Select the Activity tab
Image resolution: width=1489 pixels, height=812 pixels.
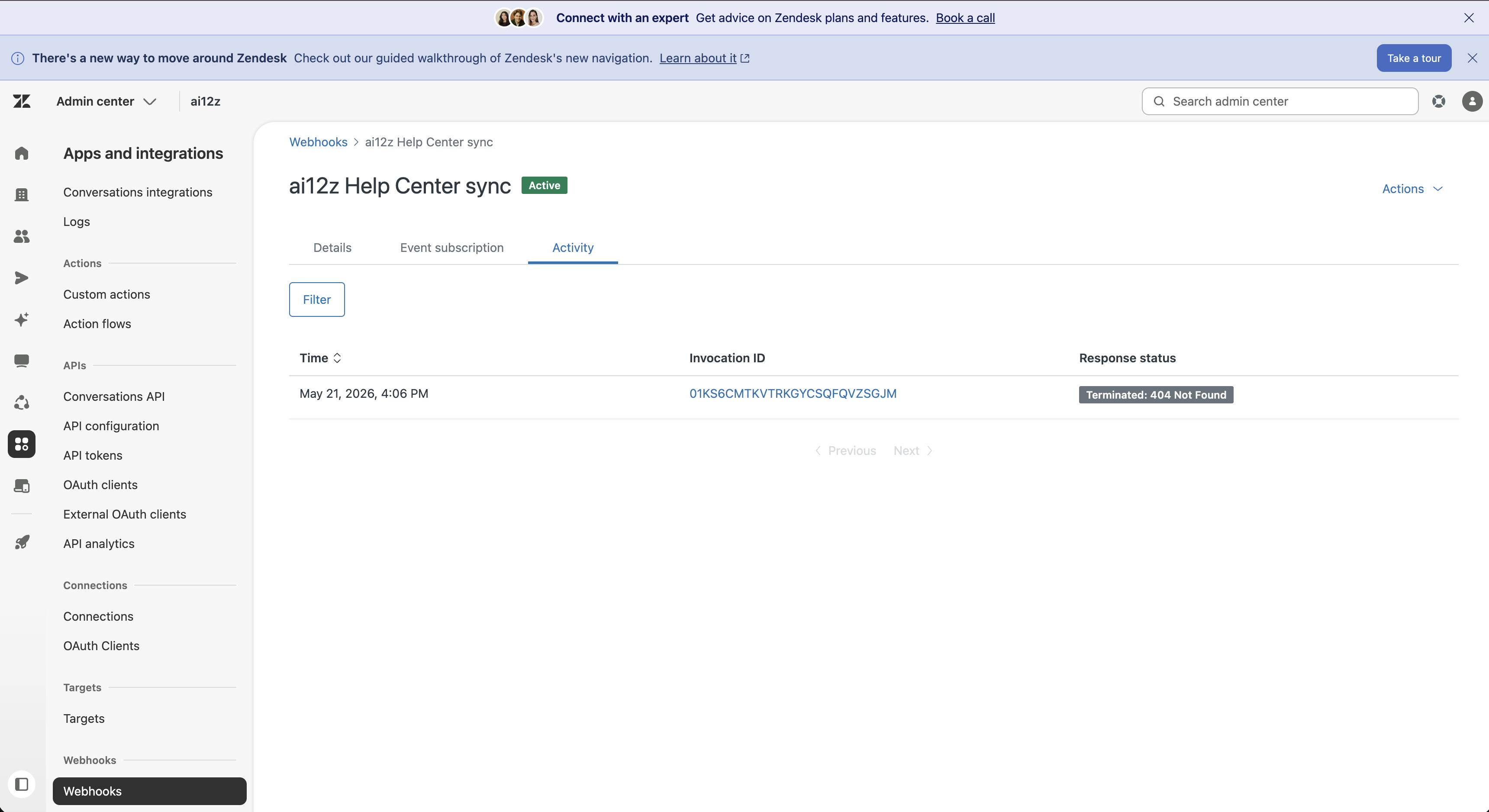click(572, 247)
